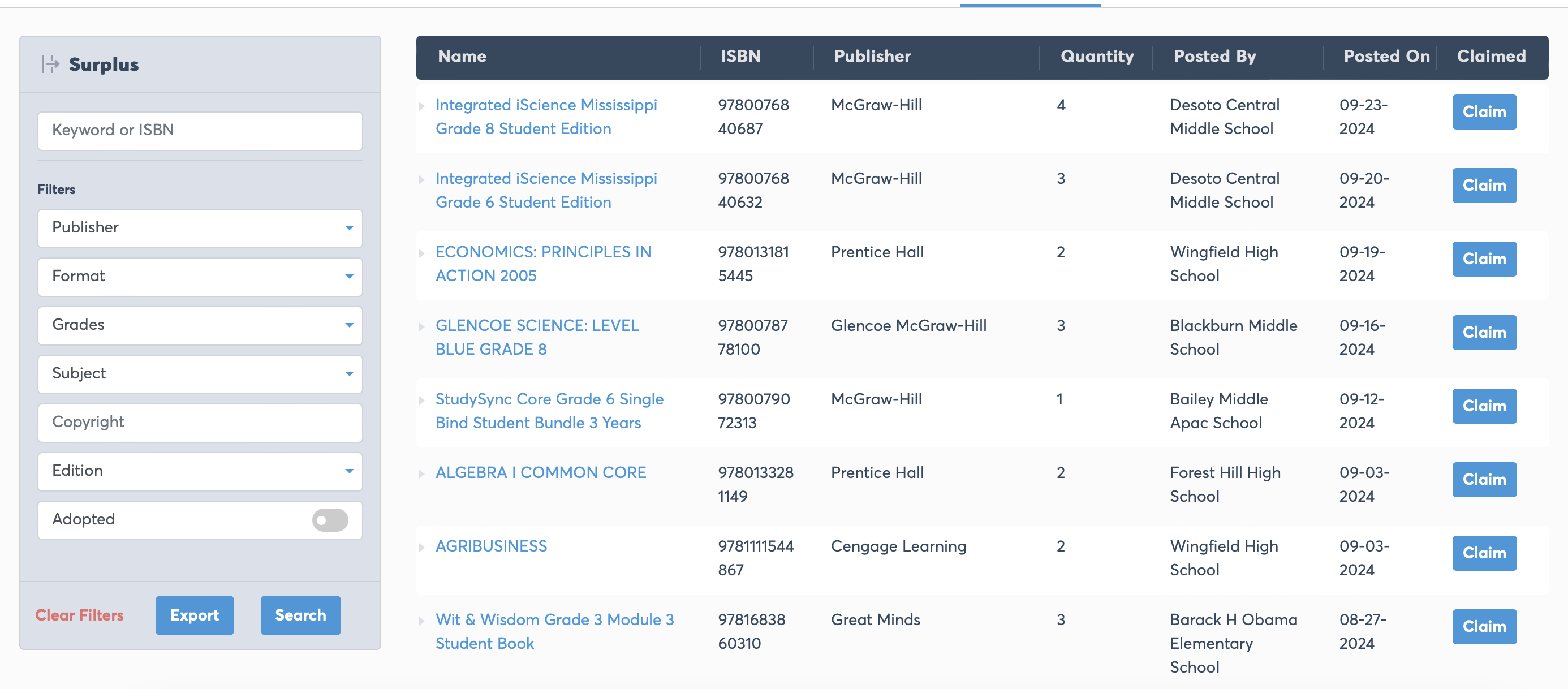This screenshot has width=1568, height=689.
Task: Open ECONOMICS: PRINCIPLES IN ACTION 2005 link
Action: pos(543,264)
